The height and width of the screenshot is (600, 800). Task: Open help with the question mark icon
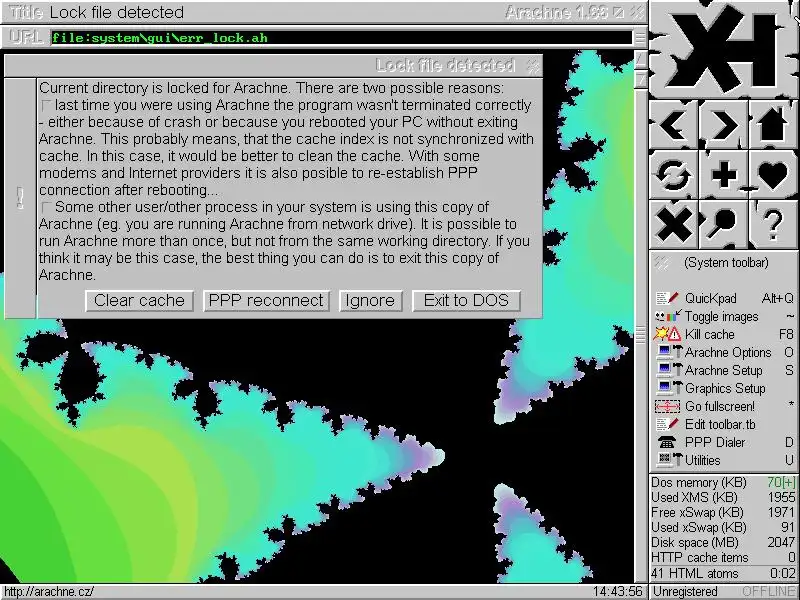(773, 224)
